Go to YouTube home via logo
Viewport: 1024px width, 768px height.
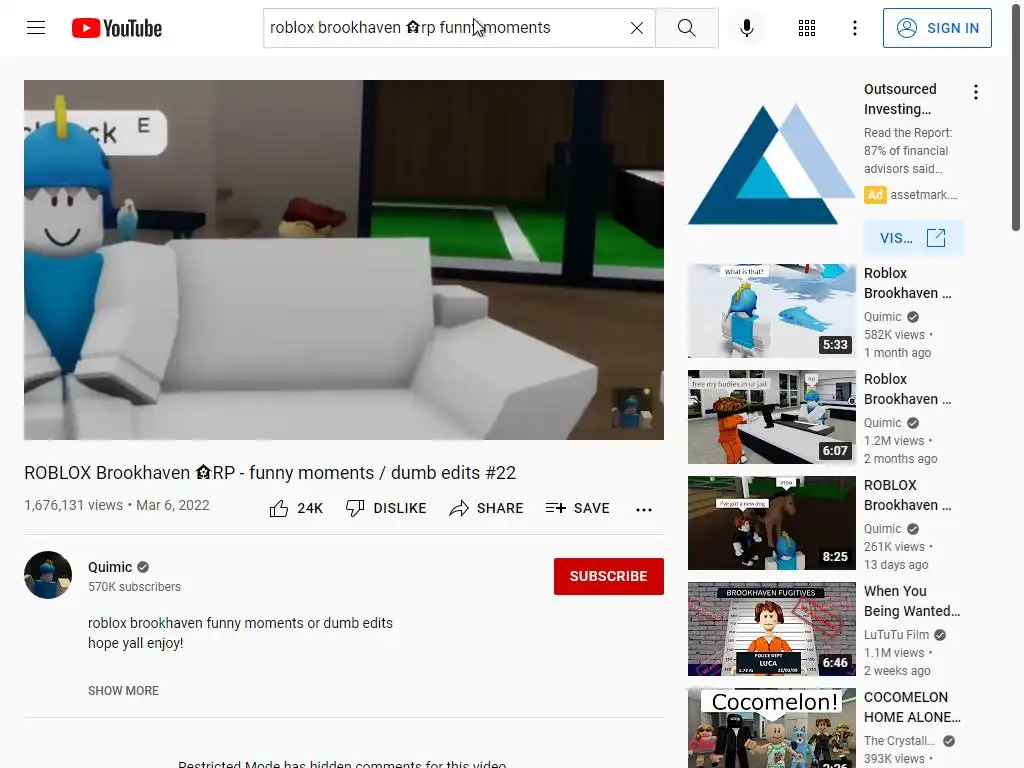tap(117, 28)
